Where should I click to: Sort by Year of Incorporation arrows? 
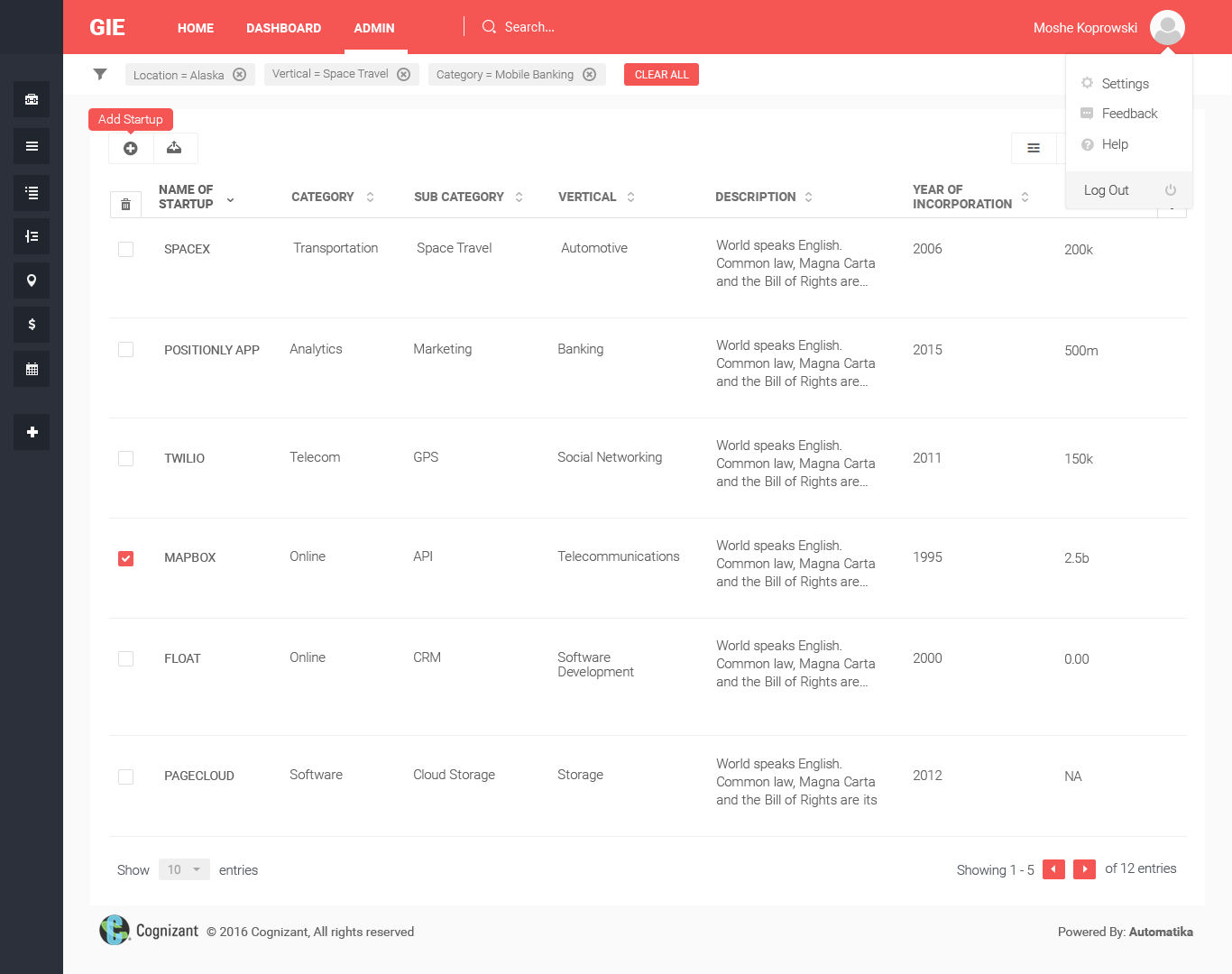(1025, 197)
